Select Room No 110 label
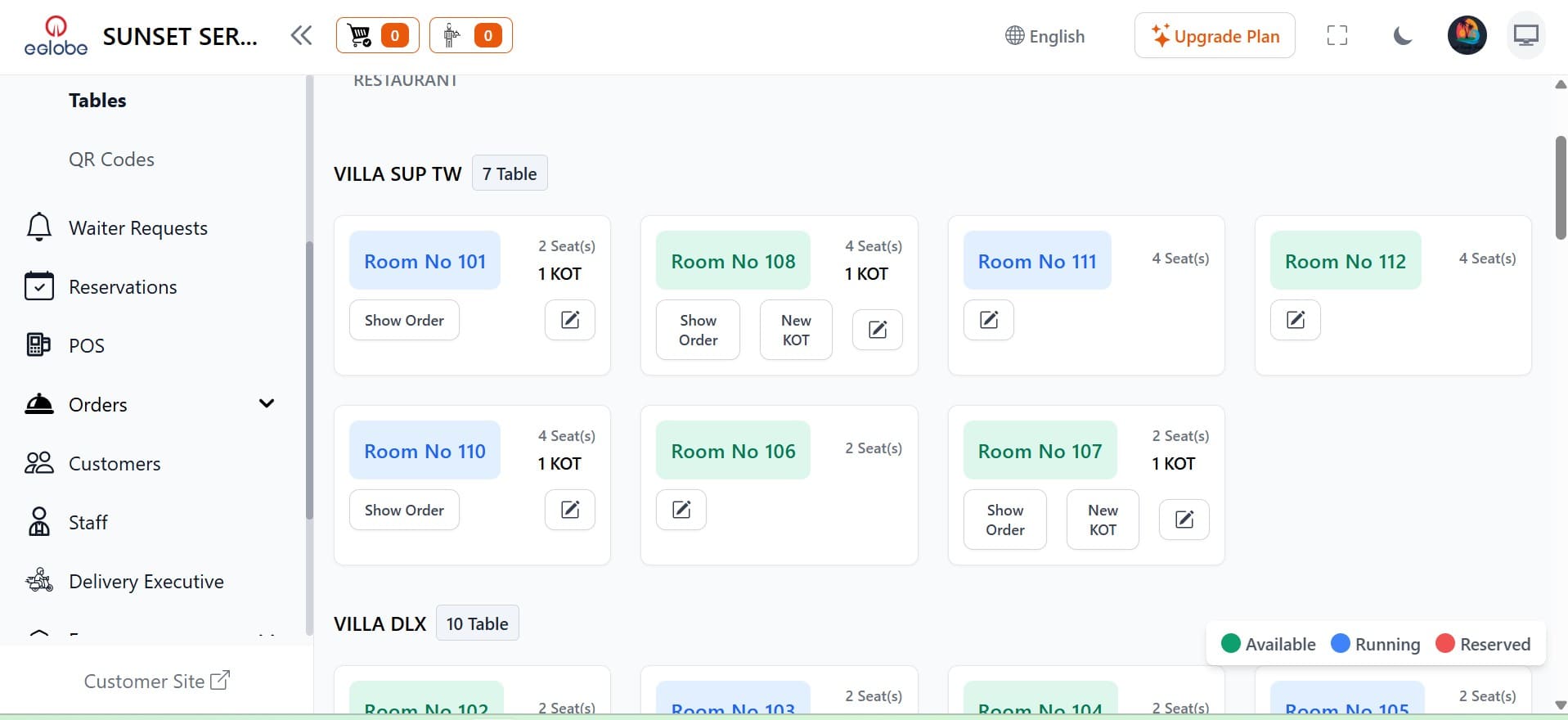This screenshot has width=1568, height=720. click(425, 450)
